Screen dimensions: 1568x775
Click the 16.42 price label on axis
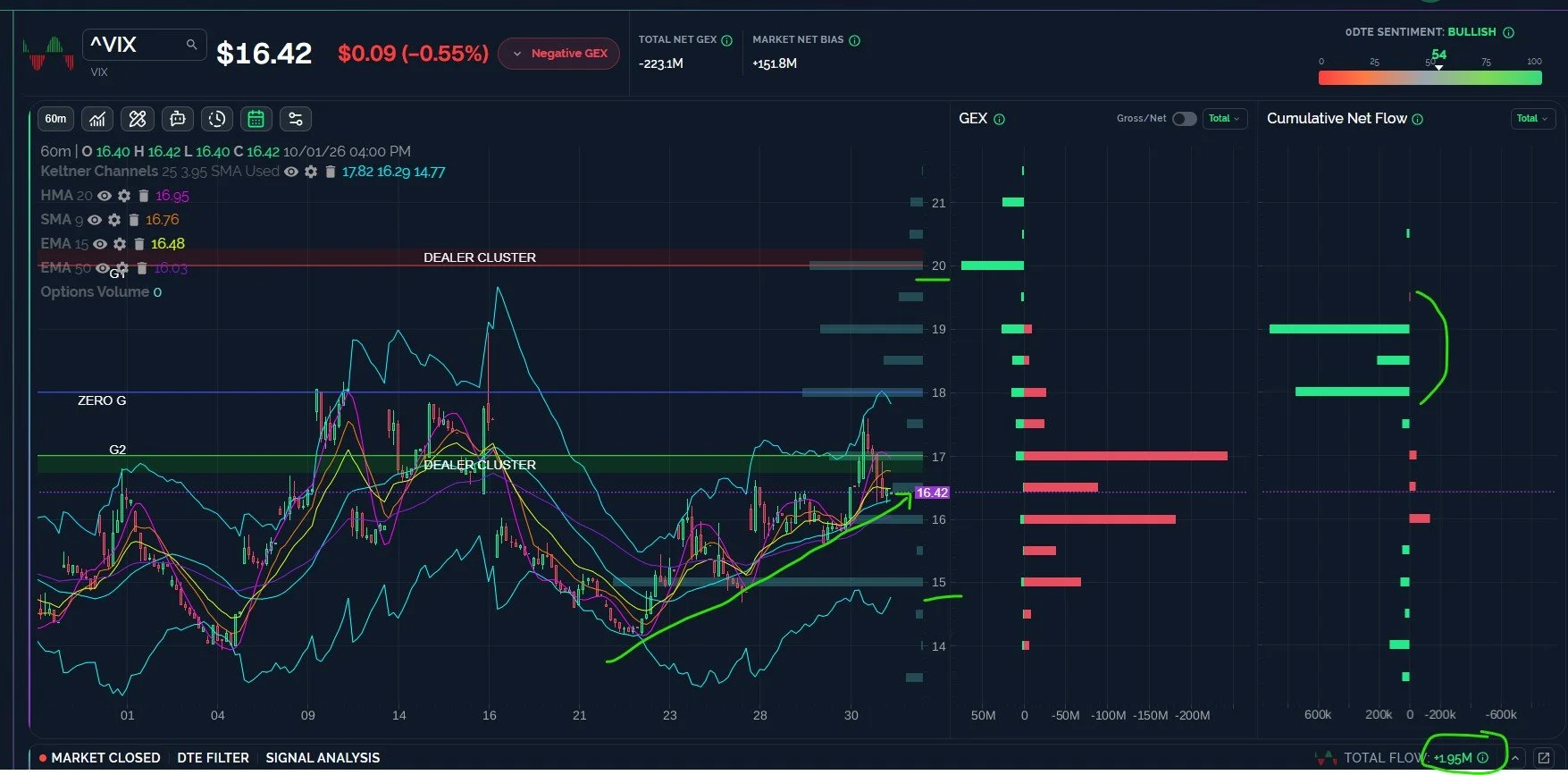click(932, 493)
